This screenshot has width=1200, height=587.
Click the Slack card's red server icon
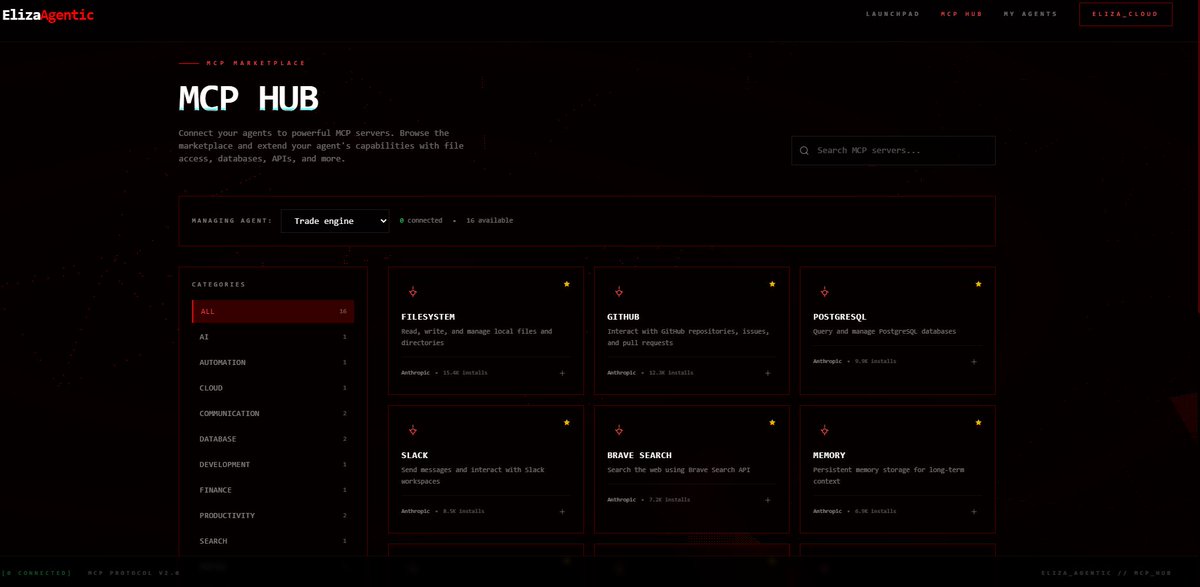tap(412, 430)
